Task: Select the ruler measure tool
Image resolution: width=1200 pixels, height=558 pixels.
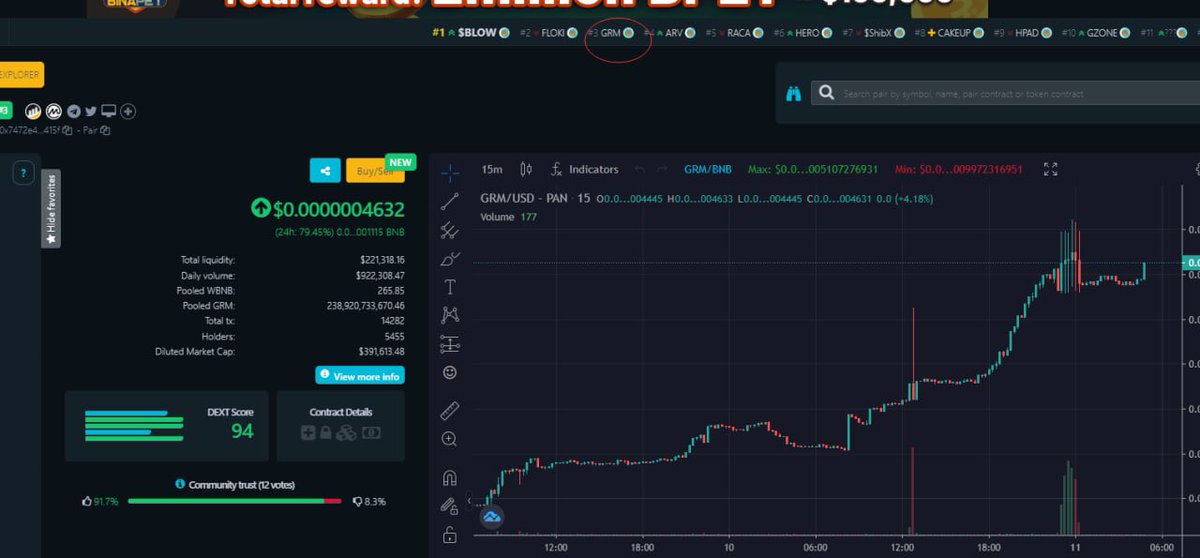Action: click(x=450, y=410)
